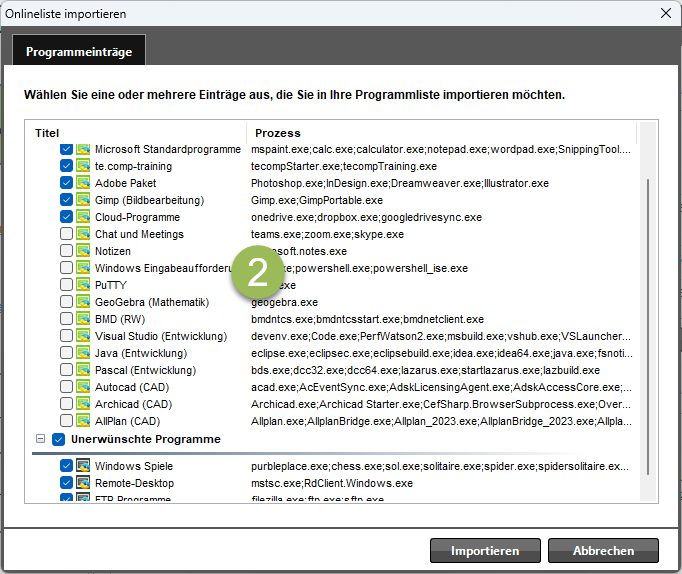Select the text 'tecompStarter.exe;tecompTraining.exe'

(x=344, y=166)
